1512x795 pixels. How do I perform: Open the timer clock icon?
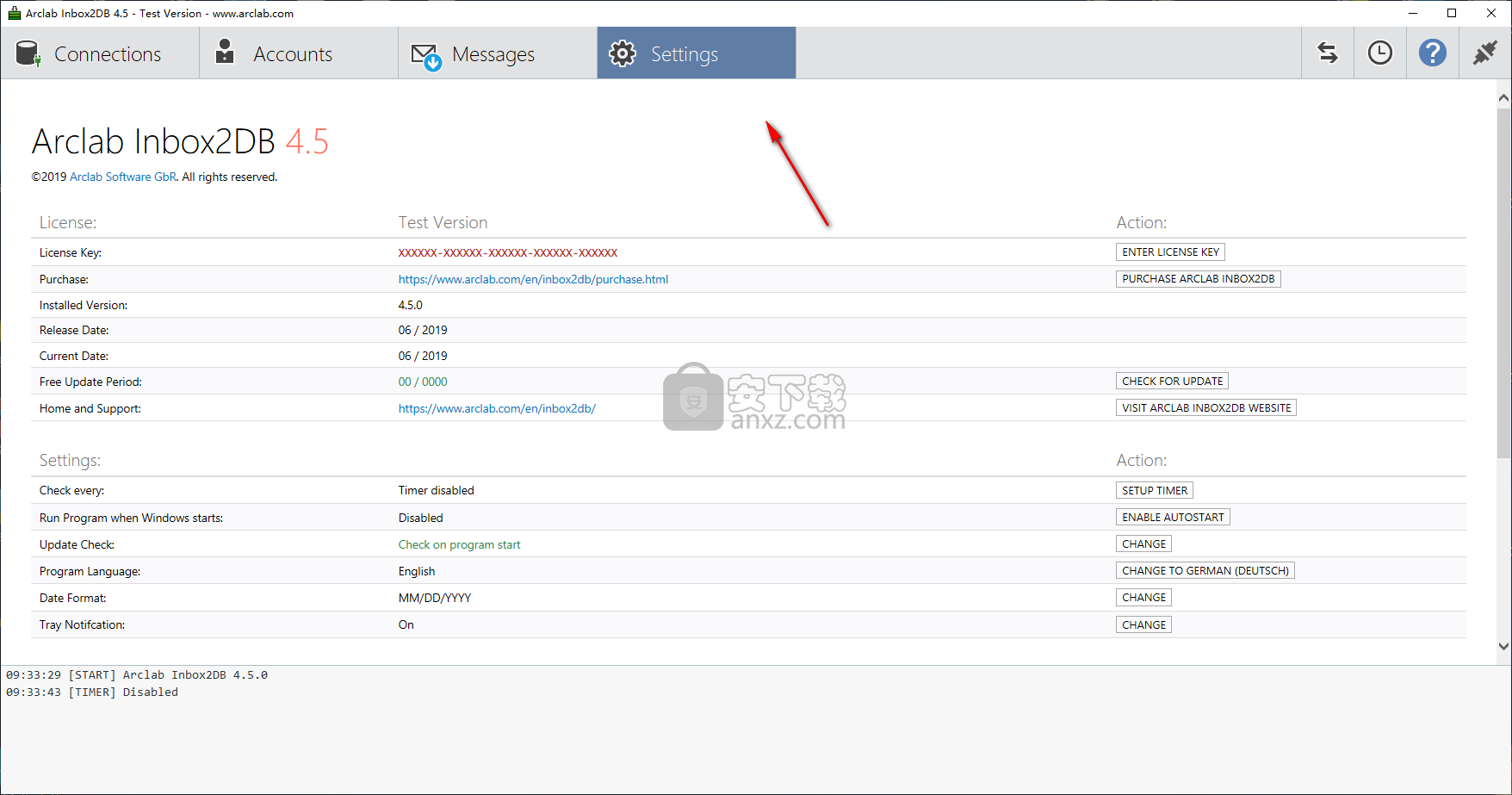coord(1380,53)
